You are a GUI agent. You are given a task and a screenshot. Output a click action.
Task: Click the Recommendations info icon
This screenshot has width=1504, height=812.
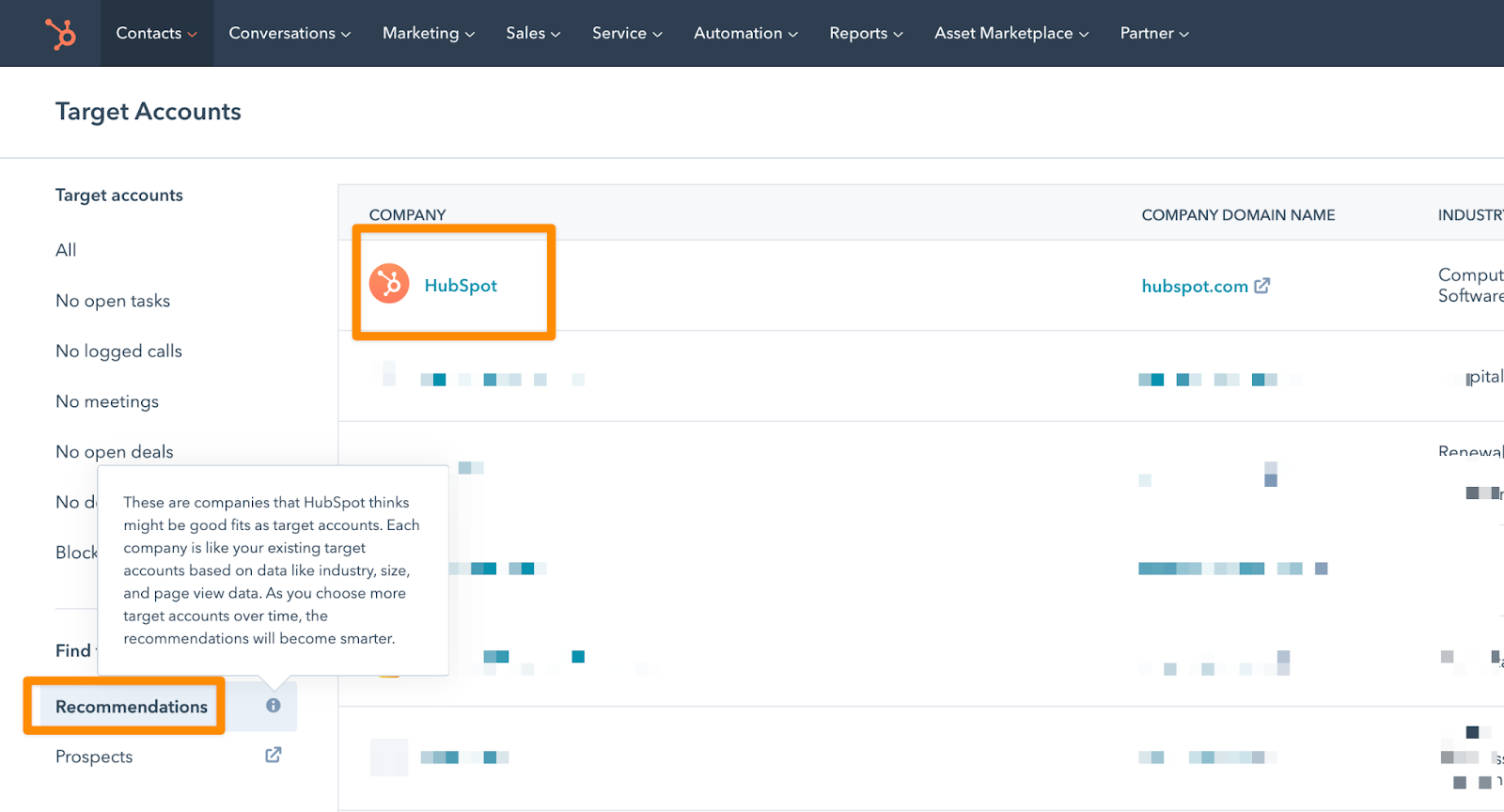[x=273, y=706]
